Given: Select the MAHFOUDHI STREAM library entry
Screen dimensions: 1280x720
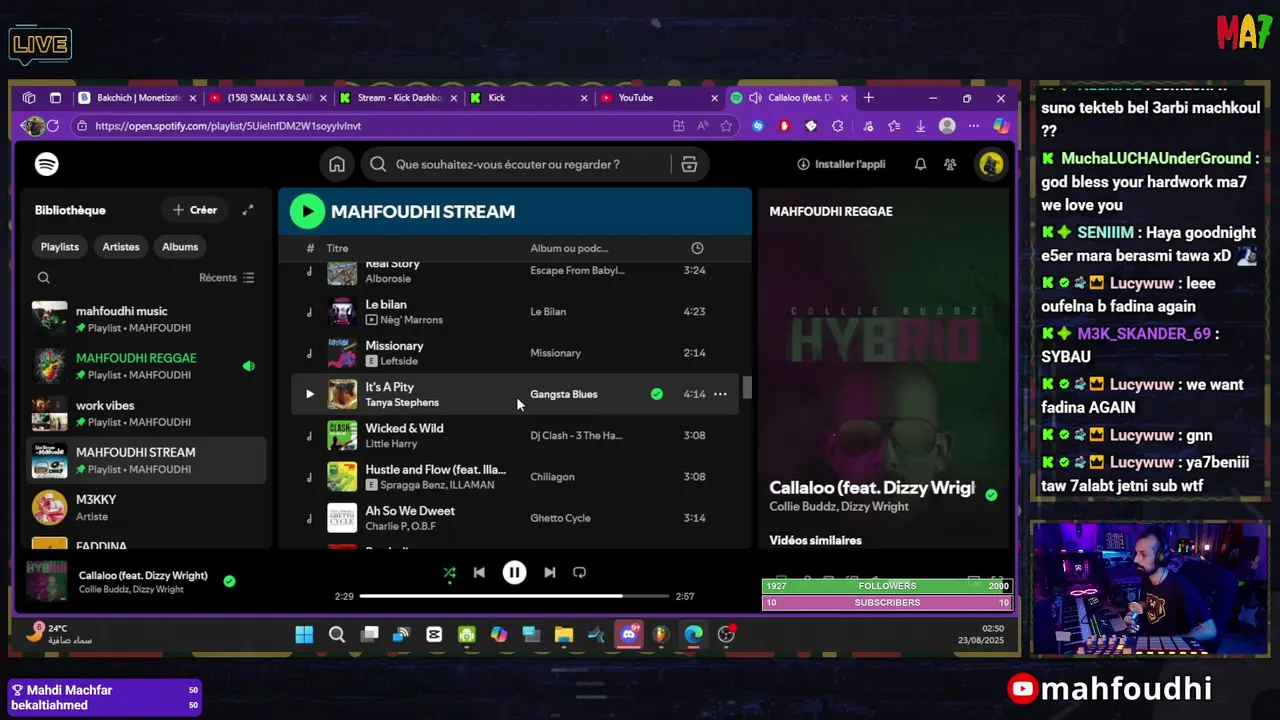Looking at the screenshot, I should tap(146, 460).
